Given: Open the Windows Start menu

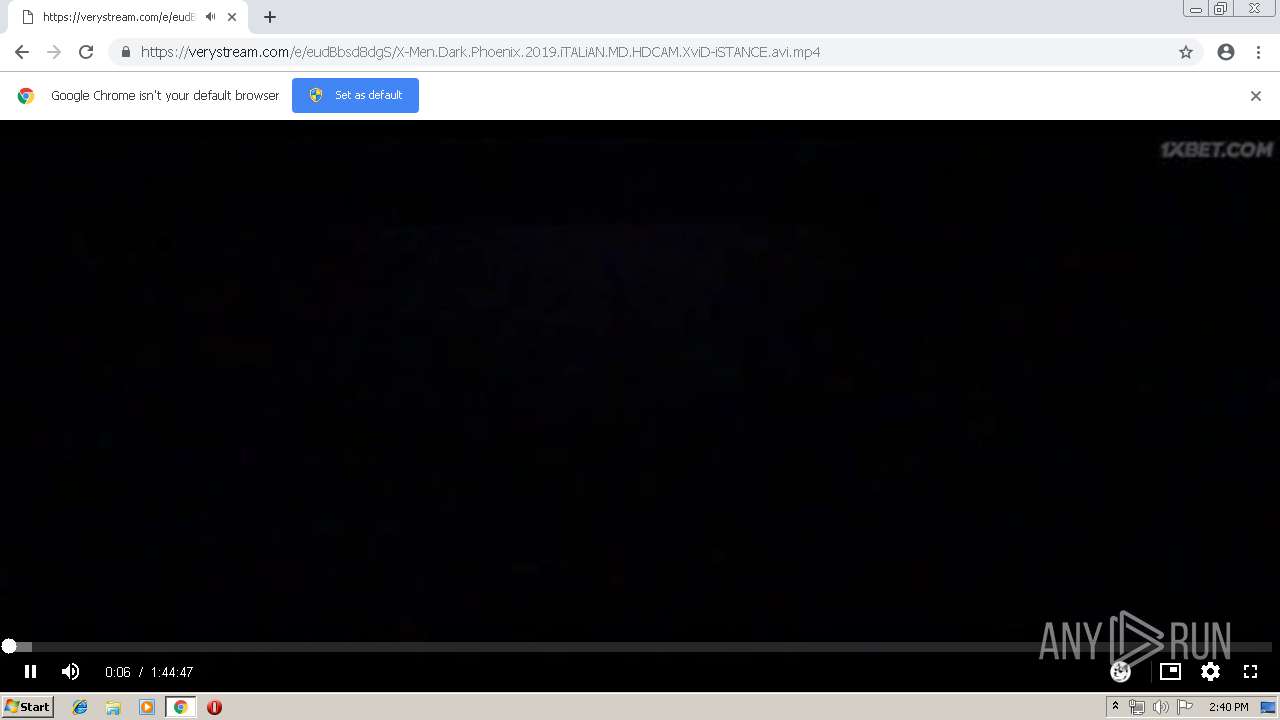Looking at the screenshot, I should pyautogui.click(x=27, y=707).
